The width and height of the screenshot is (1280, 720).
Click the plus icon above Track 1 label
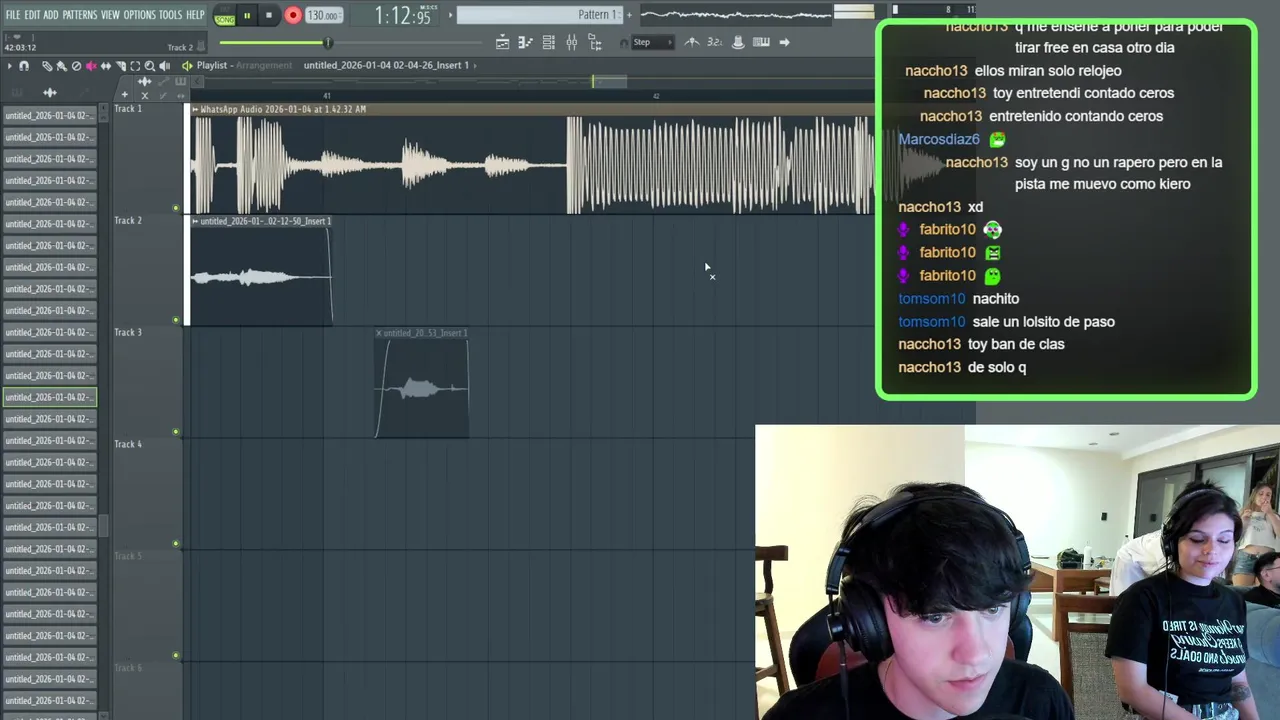(124, 95)
